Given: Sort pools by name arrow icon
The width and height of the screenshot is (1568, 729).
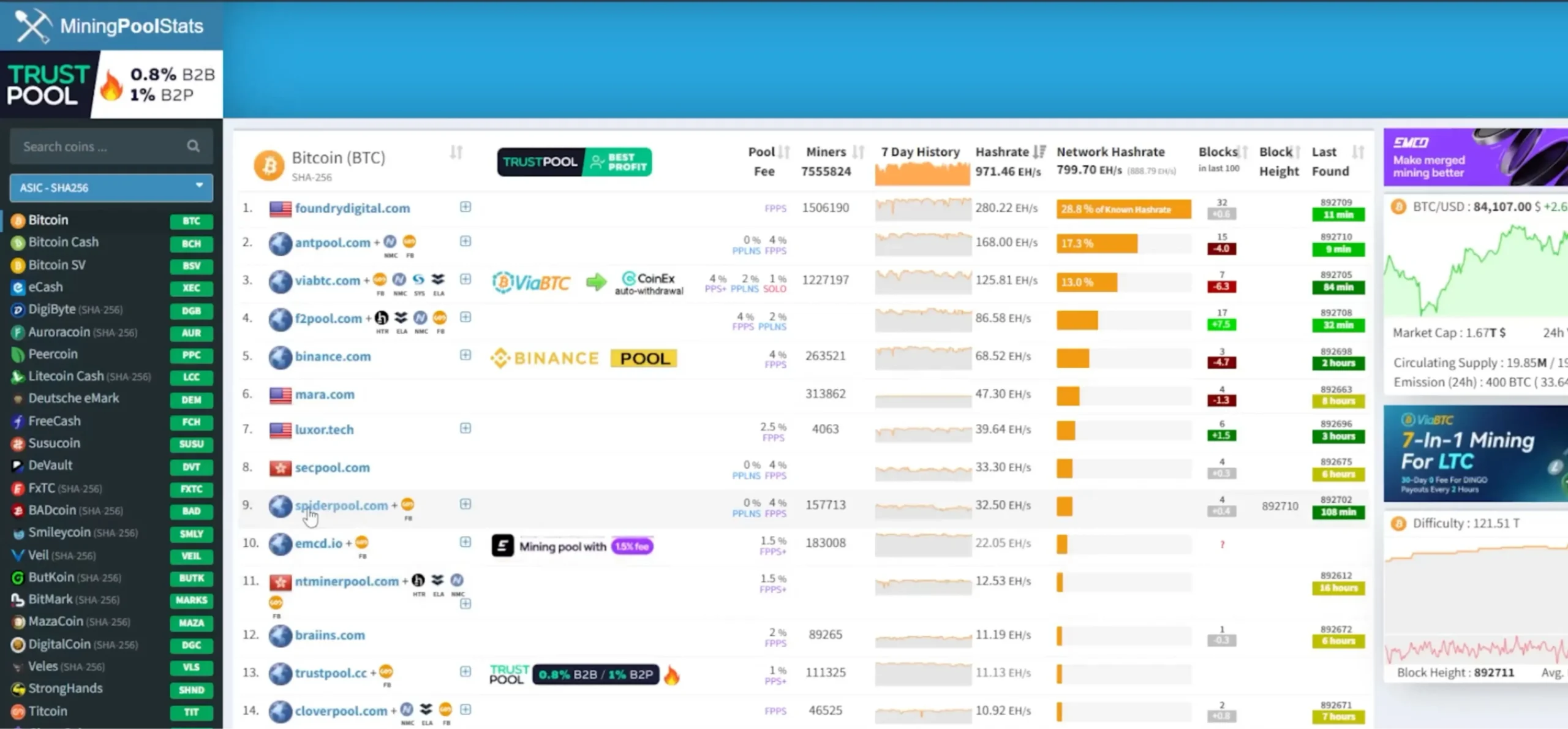Looking at the screenshot, I should point(456,152).
